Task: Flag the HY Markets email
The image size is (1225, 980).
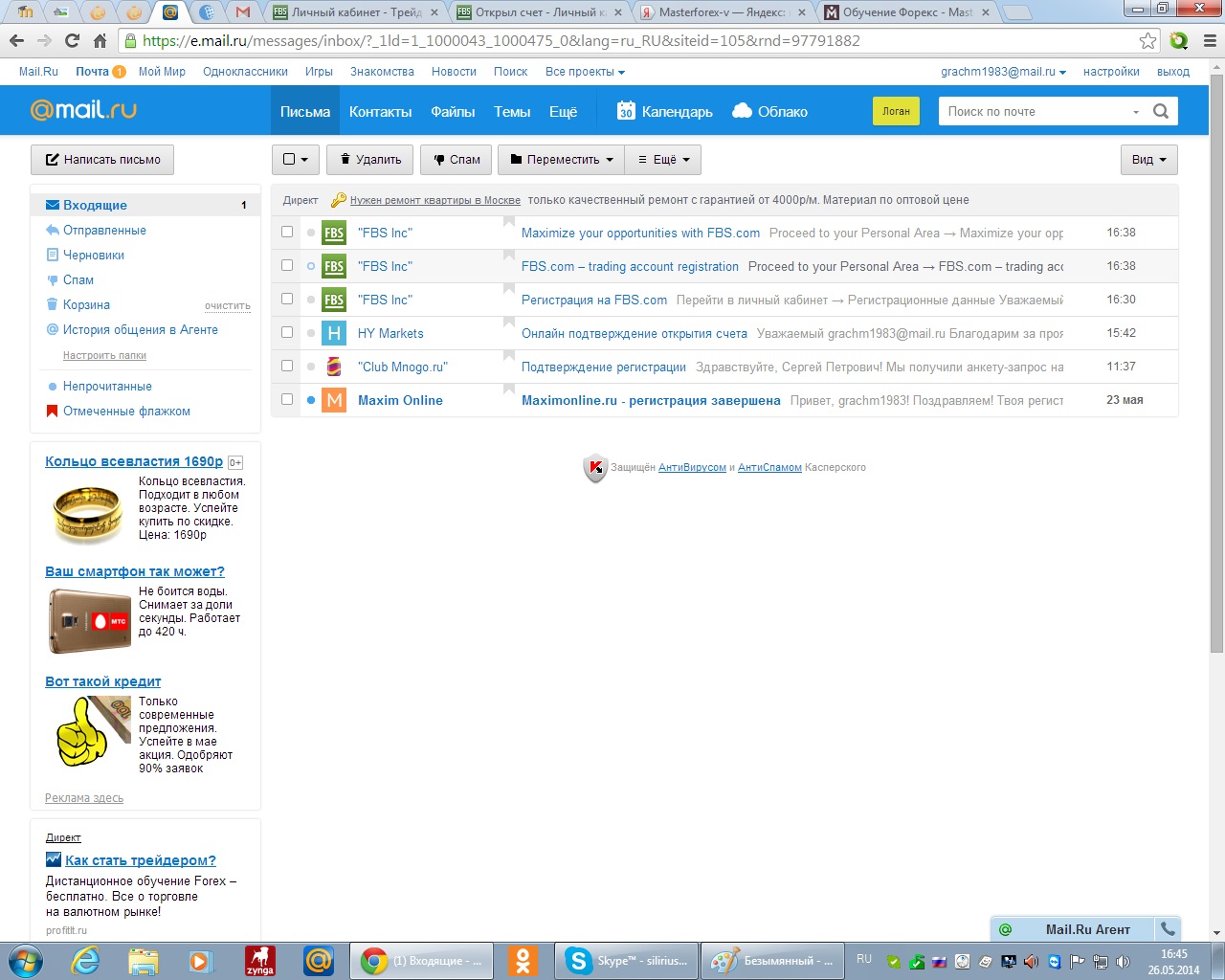Action: 509,323
